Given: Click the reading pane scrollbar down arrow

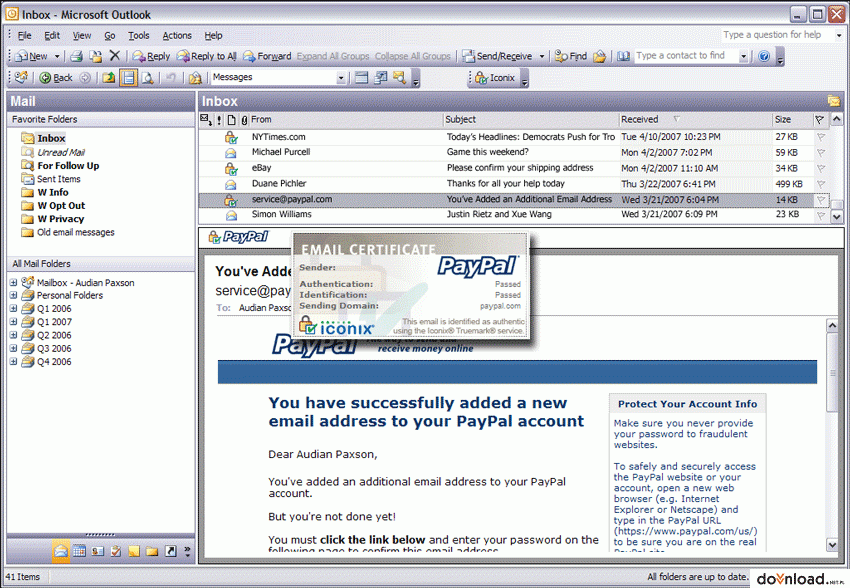Looking at the screenshot, I should tap(832, 544).
